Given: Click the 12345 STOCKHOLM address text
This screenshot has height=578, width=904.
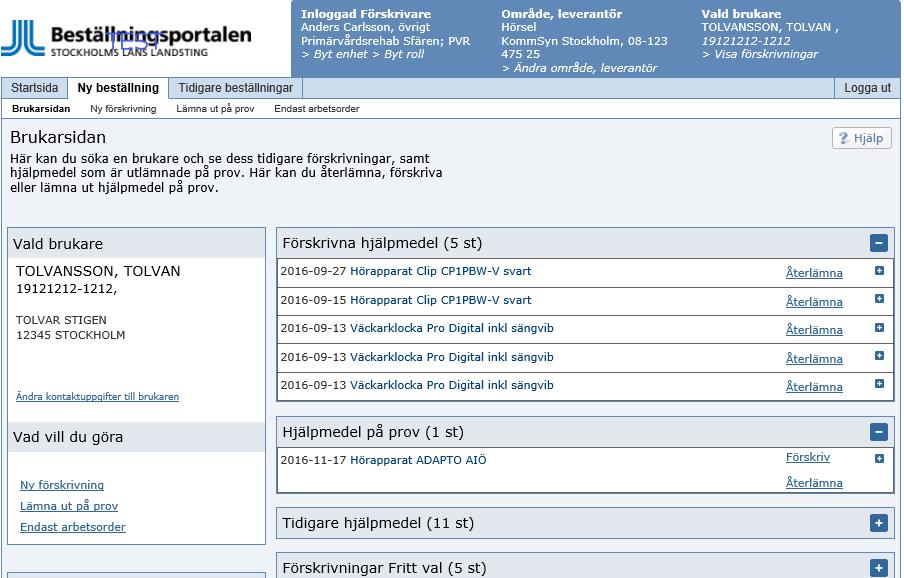Looking at the screenshot, I should click(70, 335).
